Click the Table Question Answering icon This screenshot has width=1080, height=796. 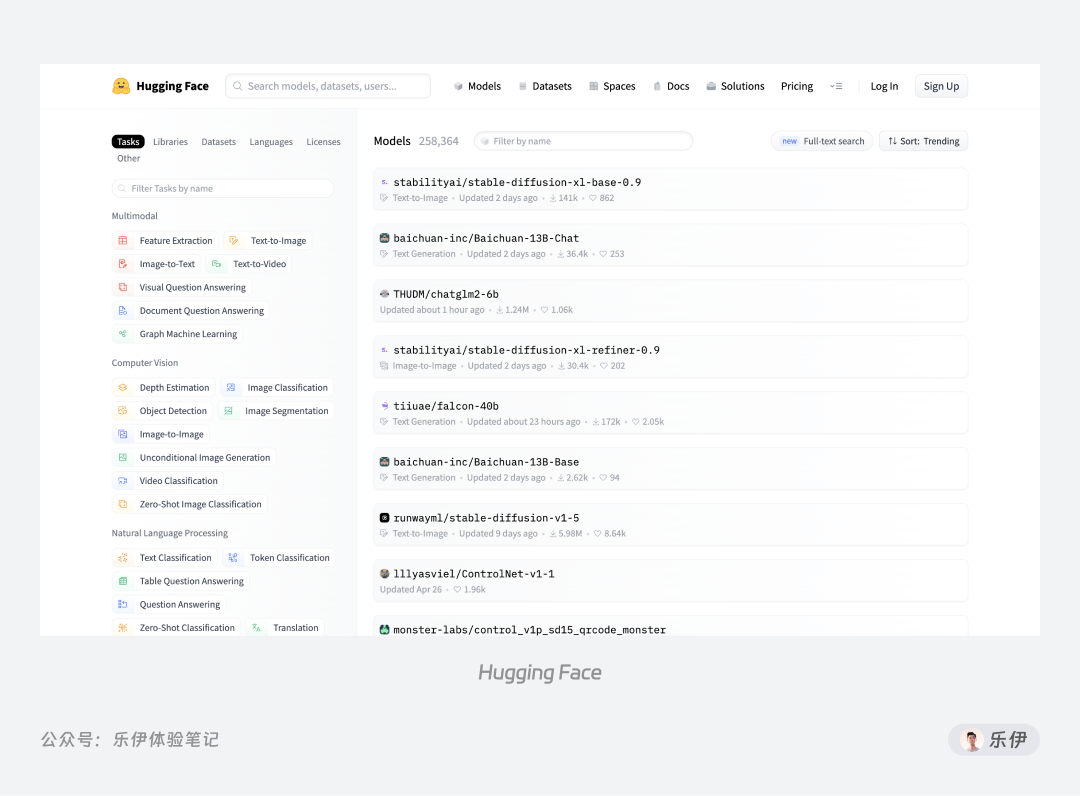pos(123,581)
